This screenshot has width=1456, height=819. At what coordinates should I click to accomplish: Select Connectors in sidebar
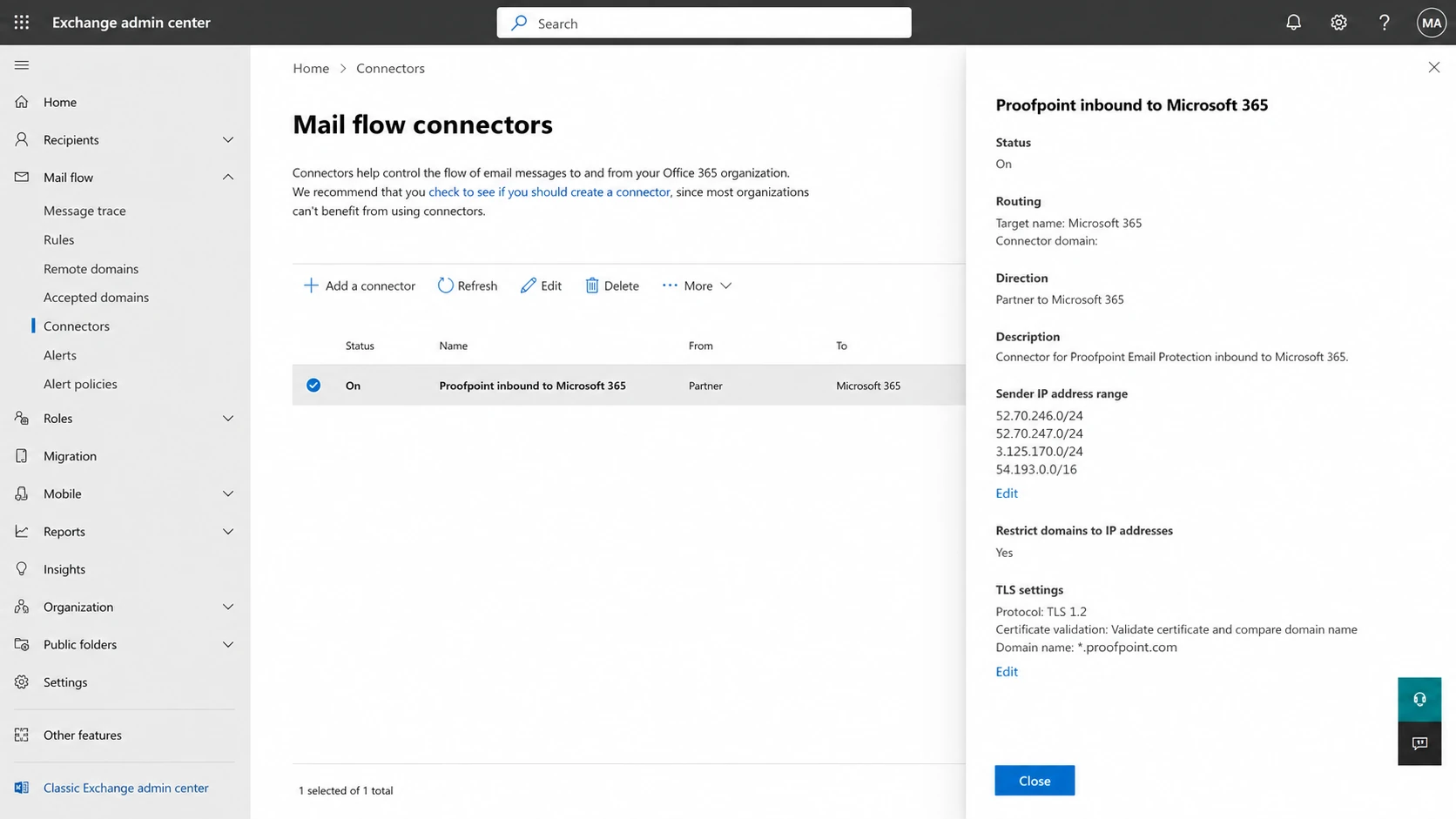click(77, 326)
